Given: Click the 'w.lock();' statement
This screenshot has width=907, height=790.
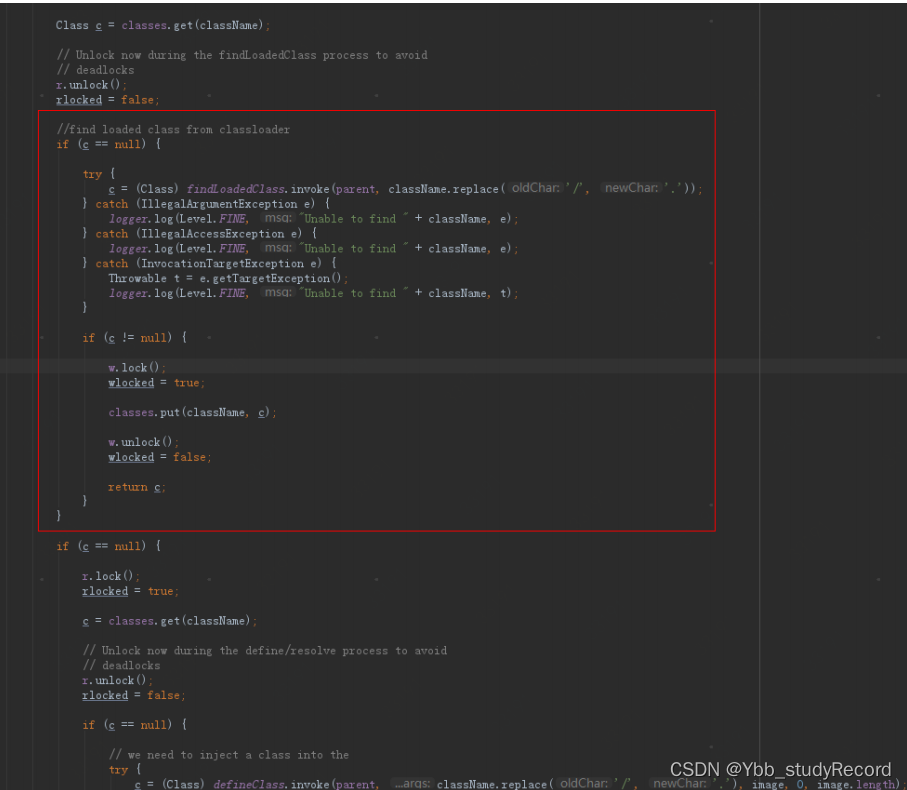Looking at the screenshot, I should click(137, 368).
